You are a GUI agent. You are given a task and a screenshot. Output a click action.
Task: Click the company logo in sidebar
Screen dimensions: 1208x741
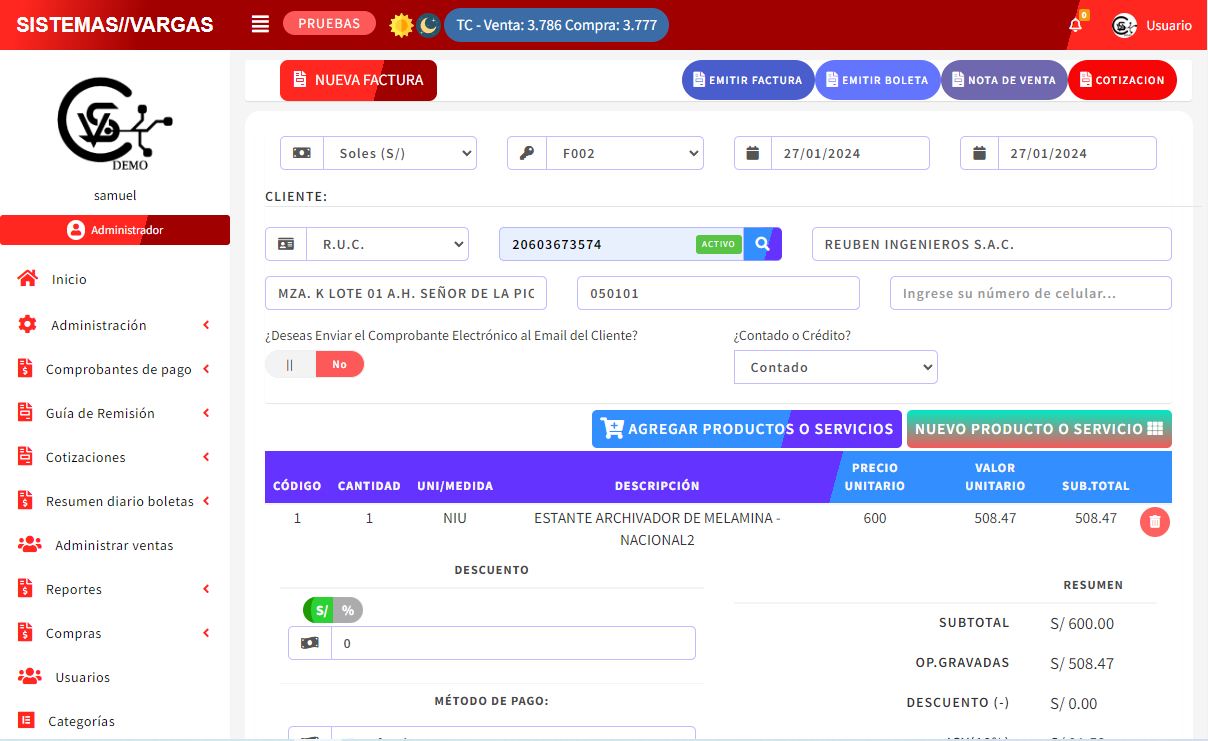pos(114,124)
